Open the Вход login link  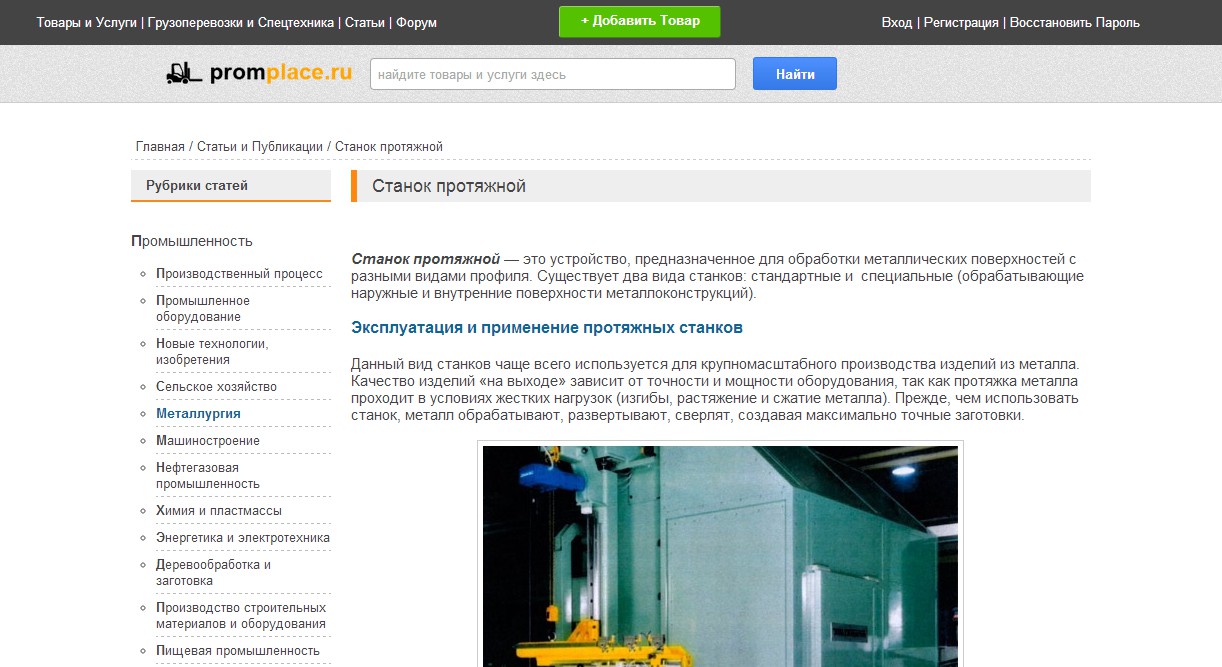897,22
